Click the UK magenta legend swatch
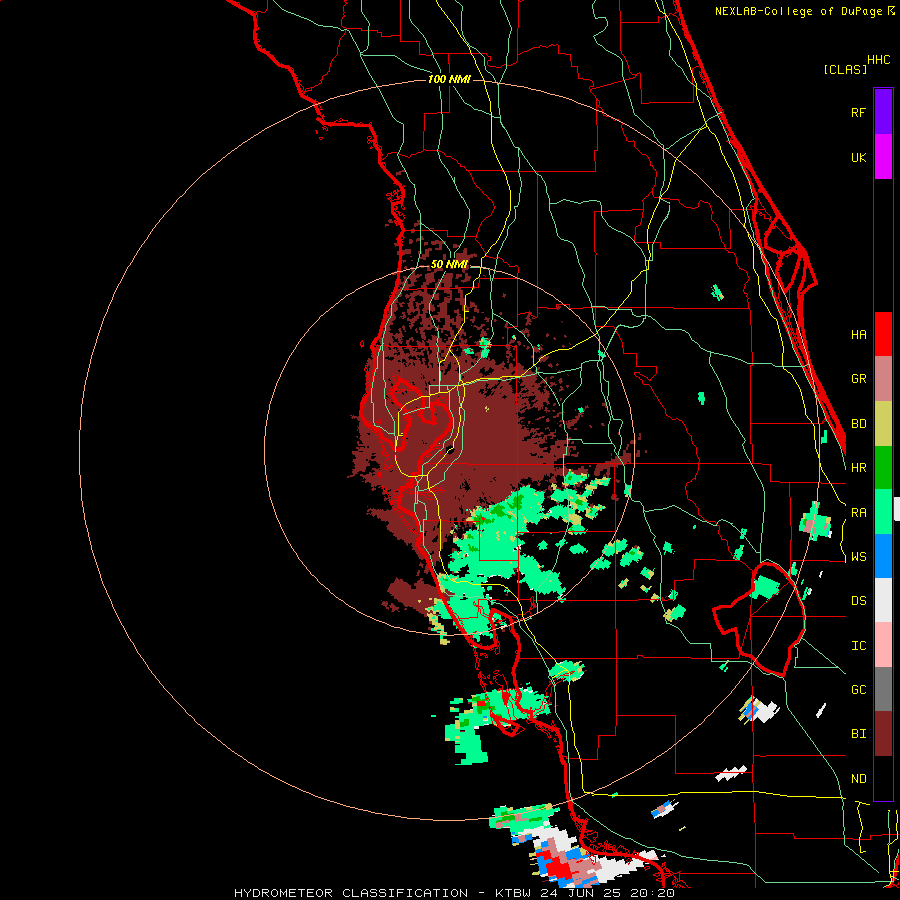 883,157
